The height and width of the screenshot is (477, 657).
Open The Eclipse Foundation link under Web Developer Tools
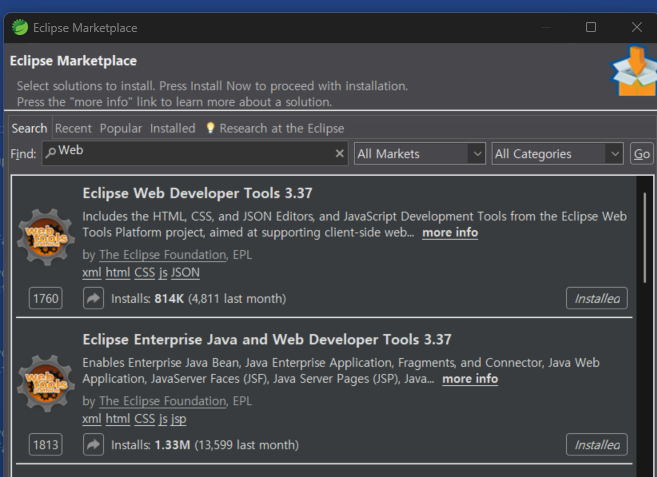click(x=163, y=255)
